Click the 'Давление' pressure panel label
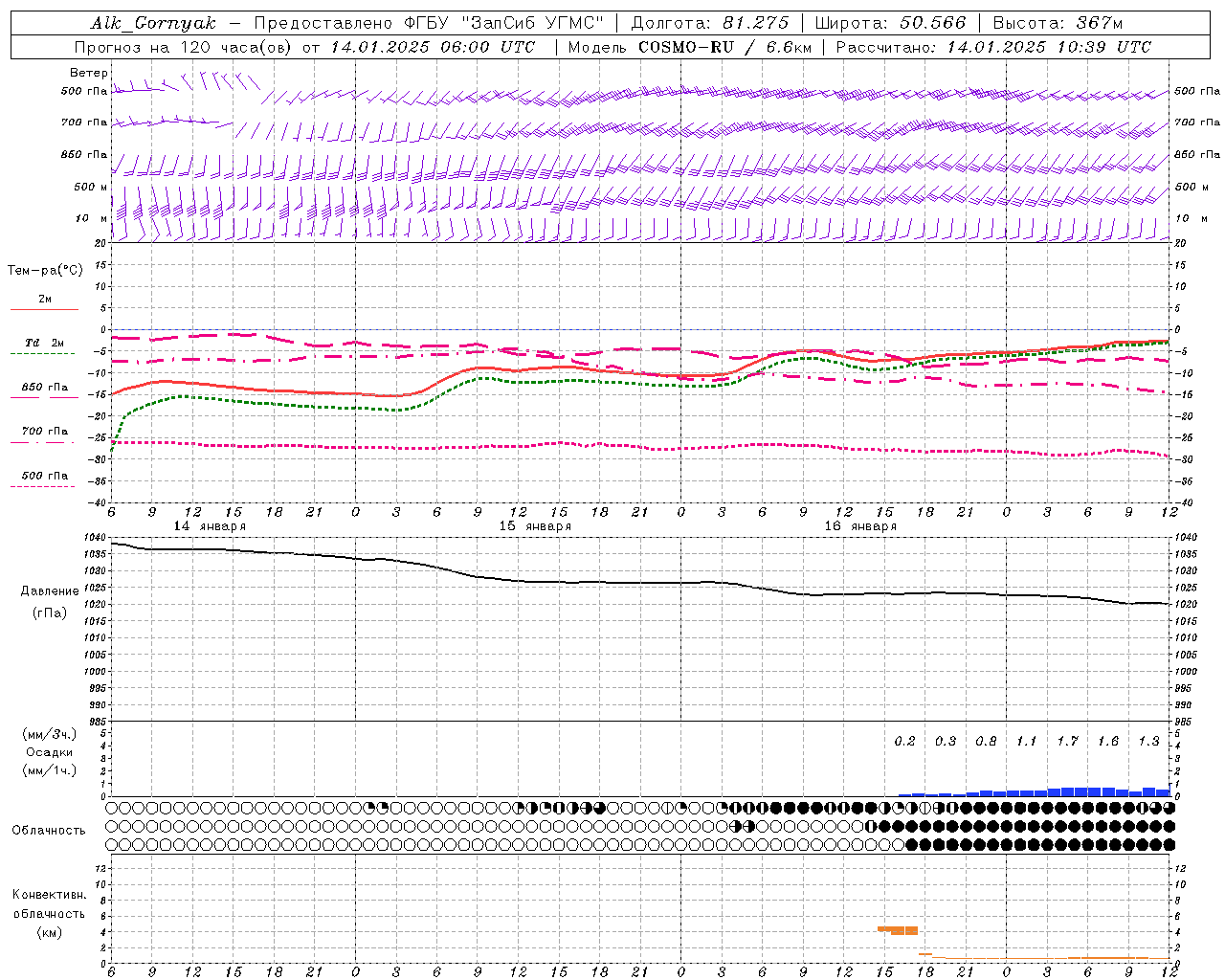The image size is (1225, 980). (x=50, y=591)
